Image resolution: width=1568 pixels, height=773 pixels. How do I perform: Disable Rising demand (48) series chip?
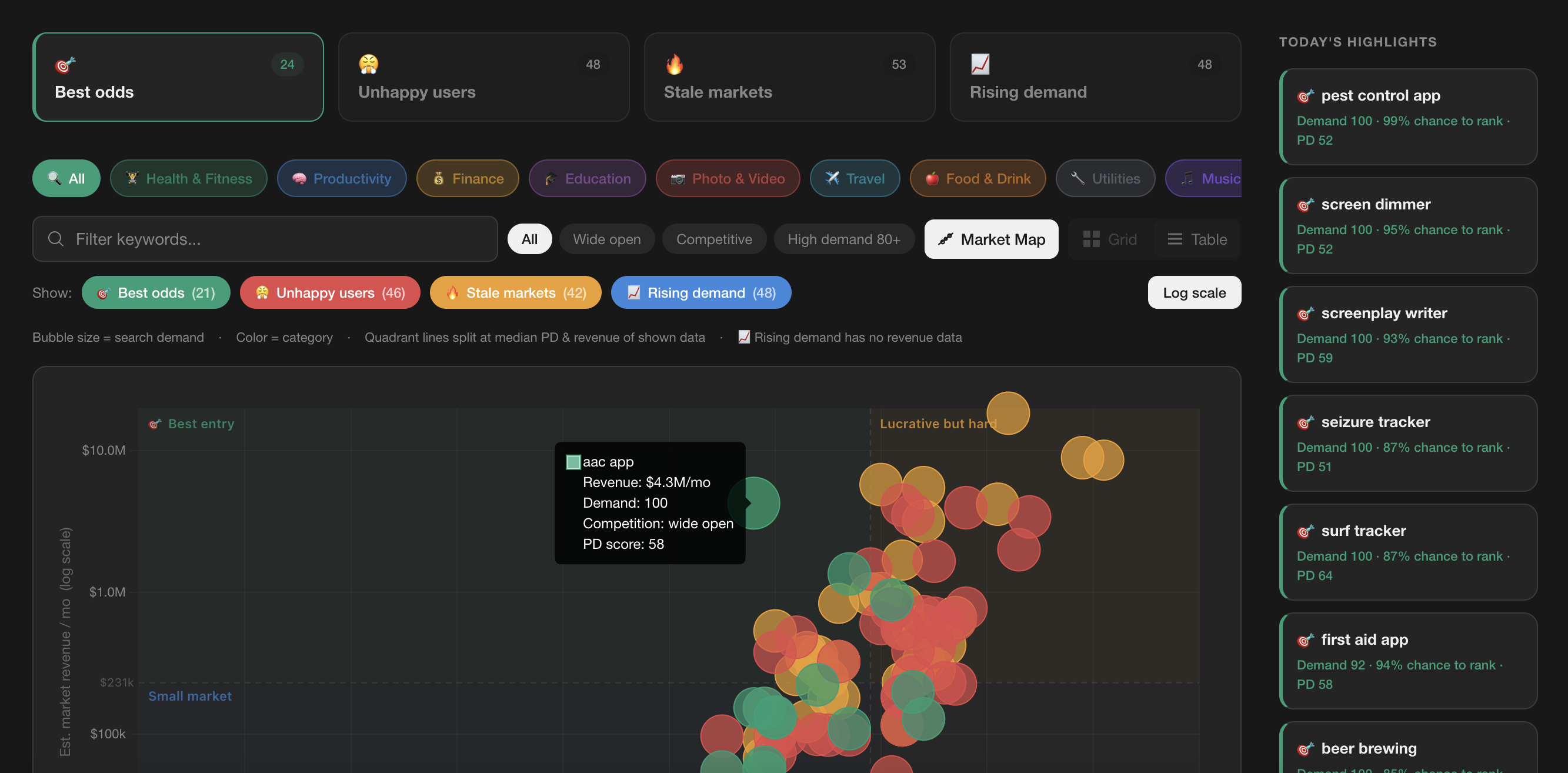click(x=700, y=293)
